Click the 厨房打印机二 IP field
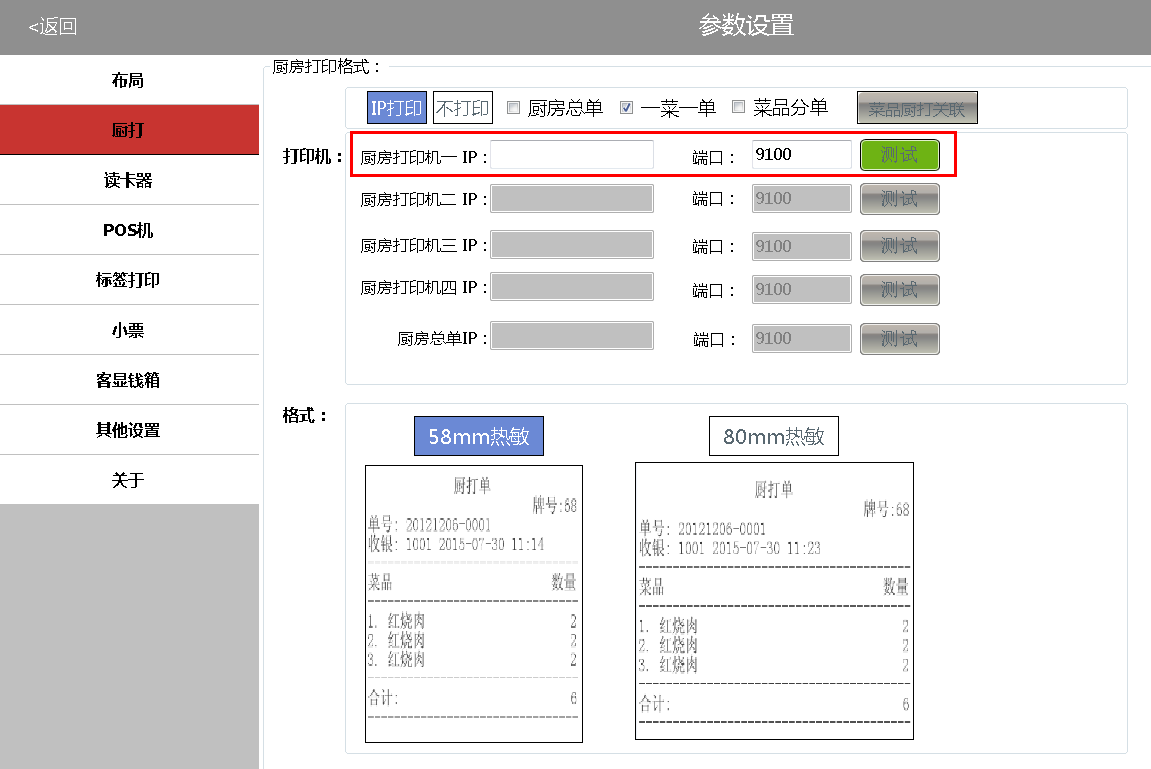The image size is (1151, 769). point(572,199)
